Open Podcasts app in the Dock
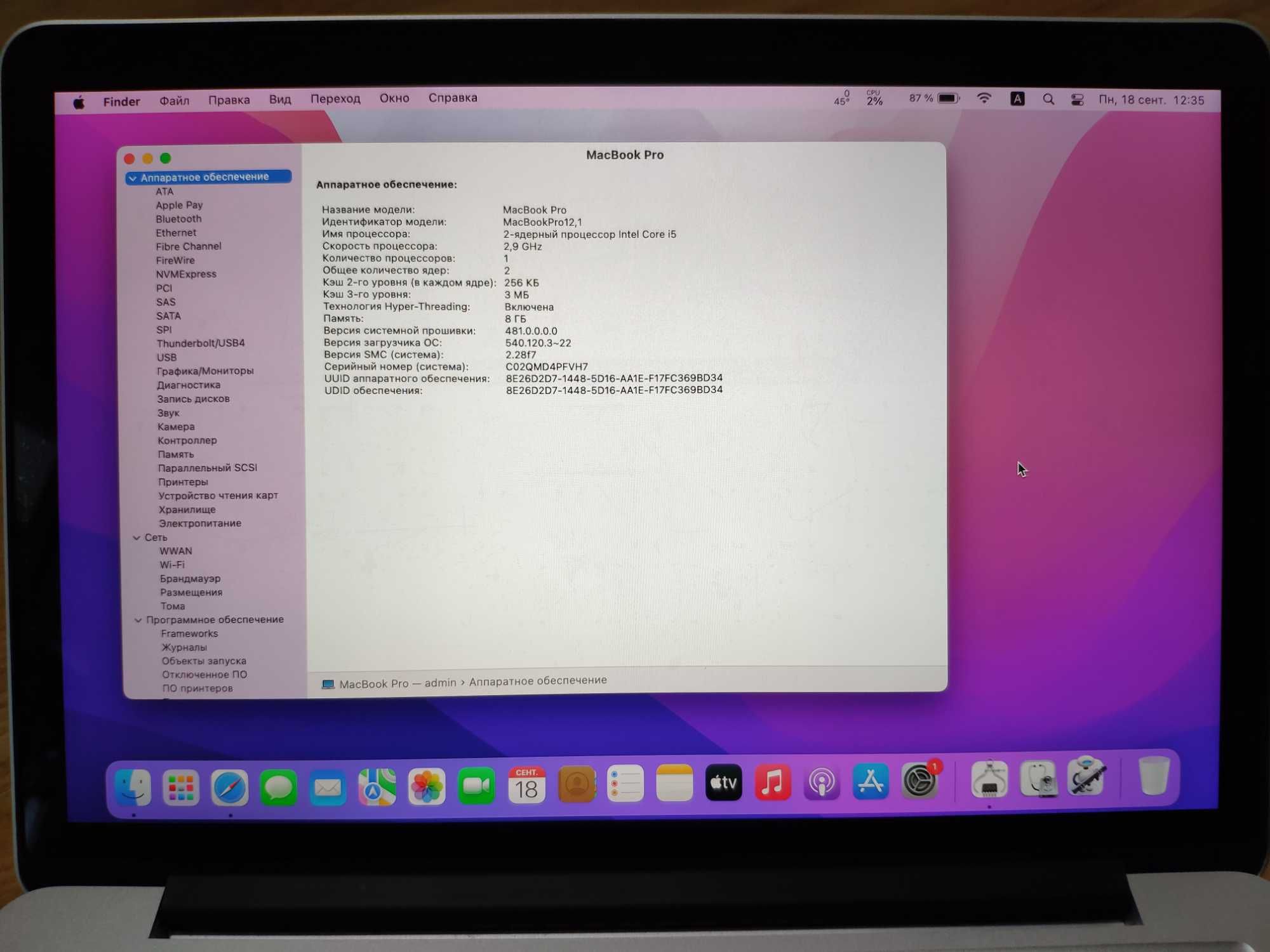 point(821,781)
